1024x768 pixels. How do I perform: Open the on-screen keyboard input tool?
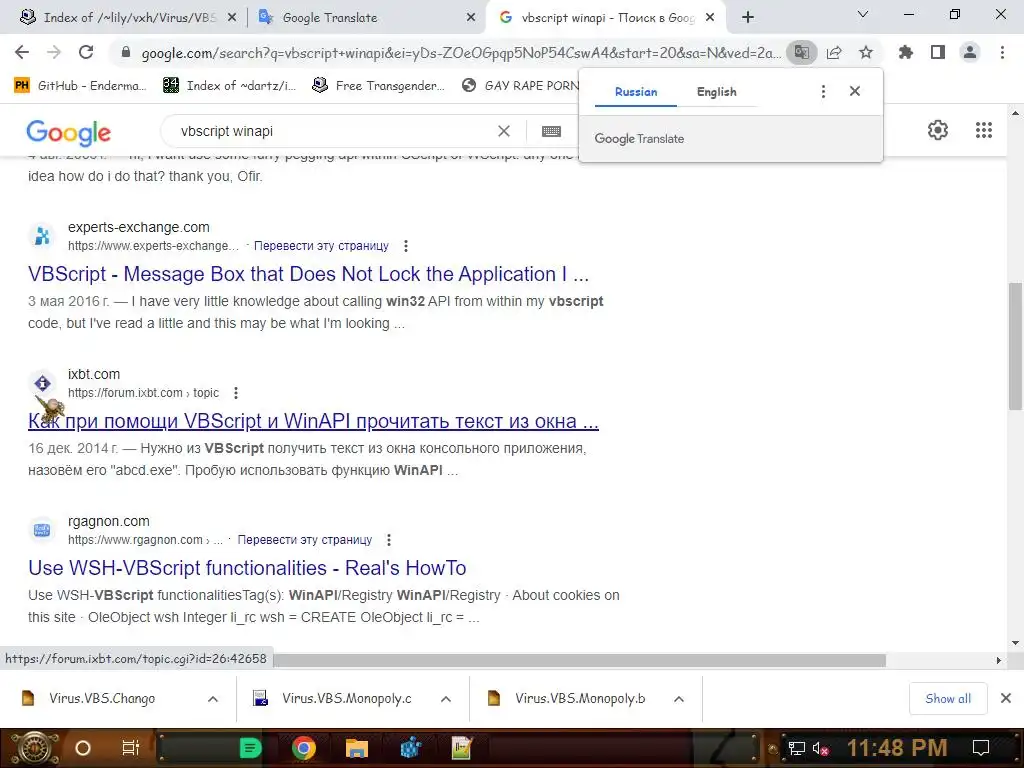(551, 131)
